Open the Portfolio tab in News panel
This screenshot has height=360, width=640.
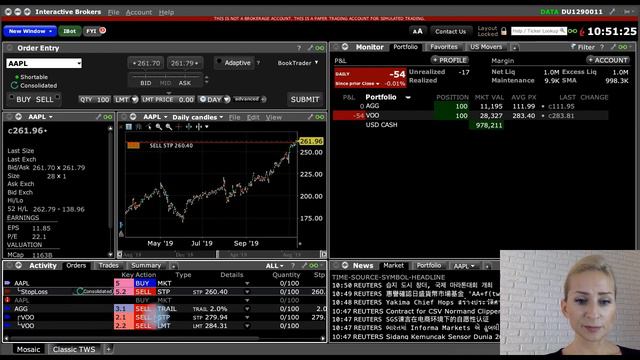pos(429,265)
